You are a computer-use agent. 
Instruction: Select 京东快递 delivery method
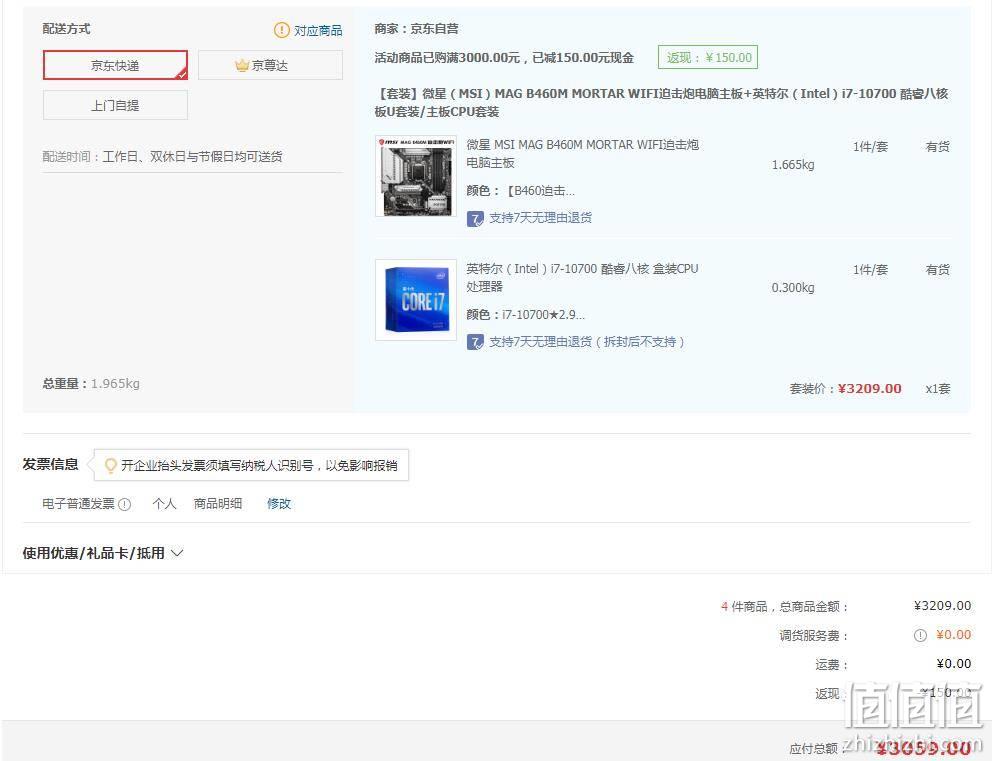click(x=115, y=65)
